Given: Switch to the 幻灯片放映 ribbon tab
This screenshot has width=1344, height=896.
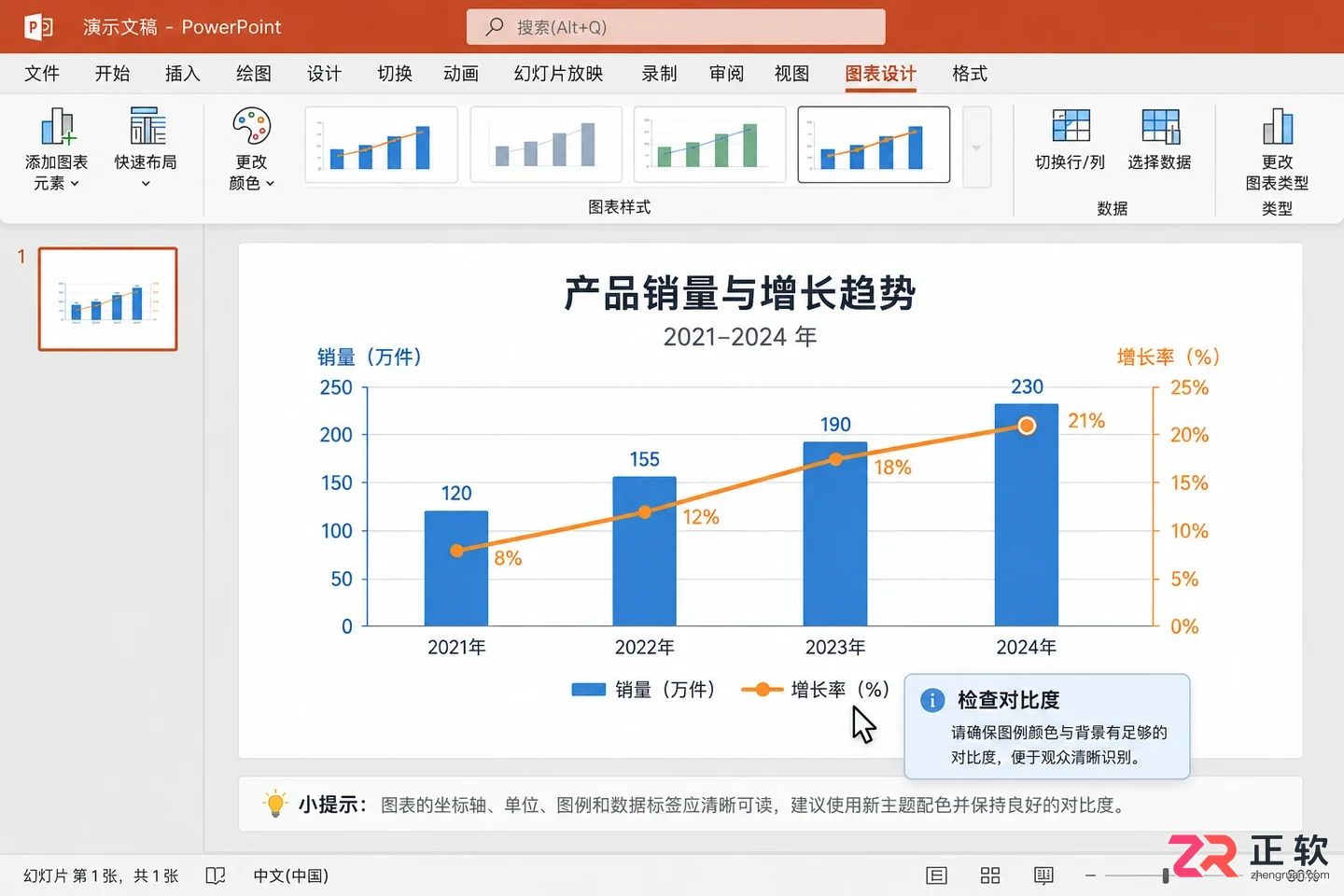Looking at the screenshot, I should pos(558,74).
